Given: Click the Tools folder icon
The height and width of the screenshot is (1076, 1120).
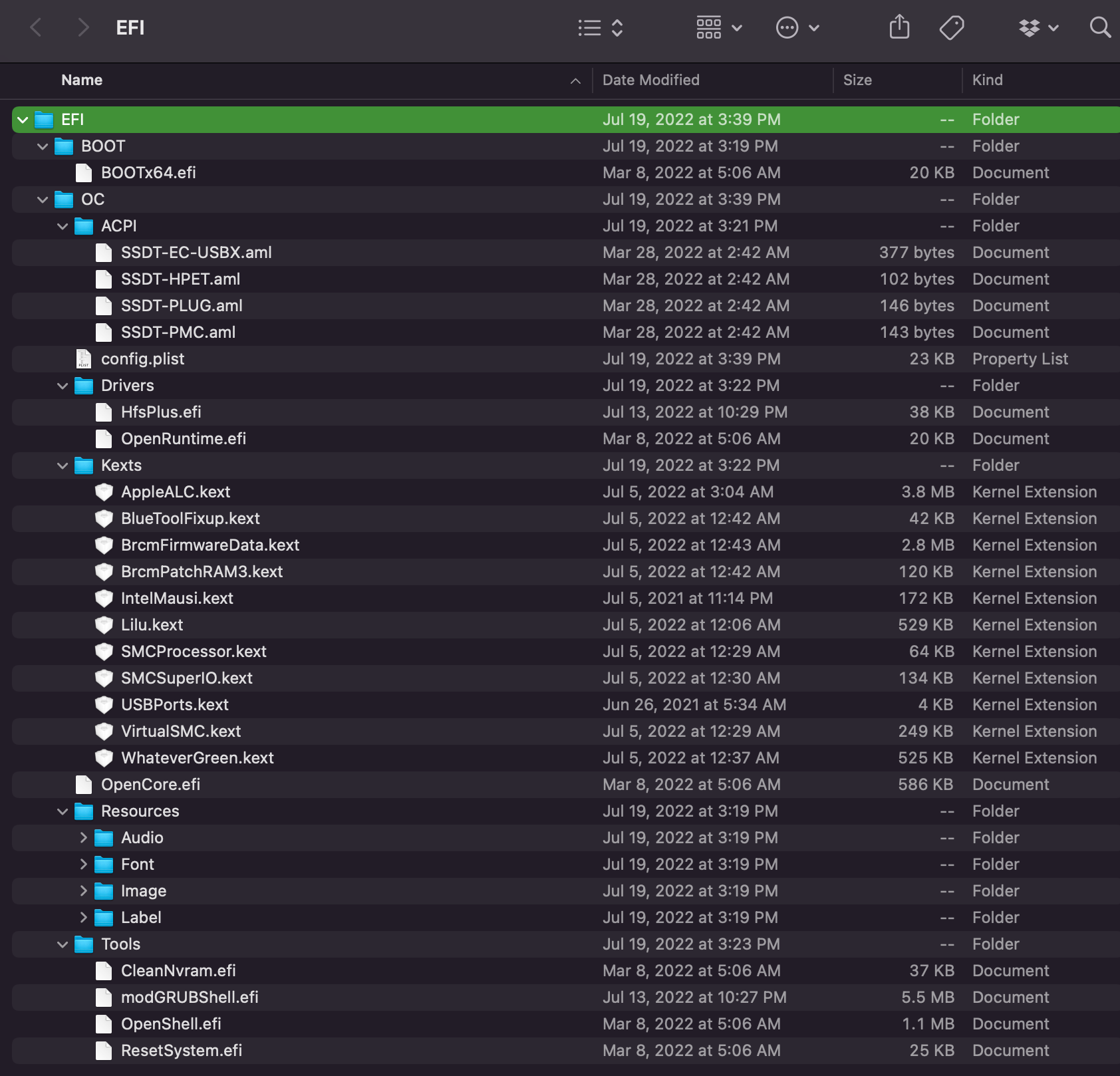Looking at the screenshot, I should click(x=84, y=944).
